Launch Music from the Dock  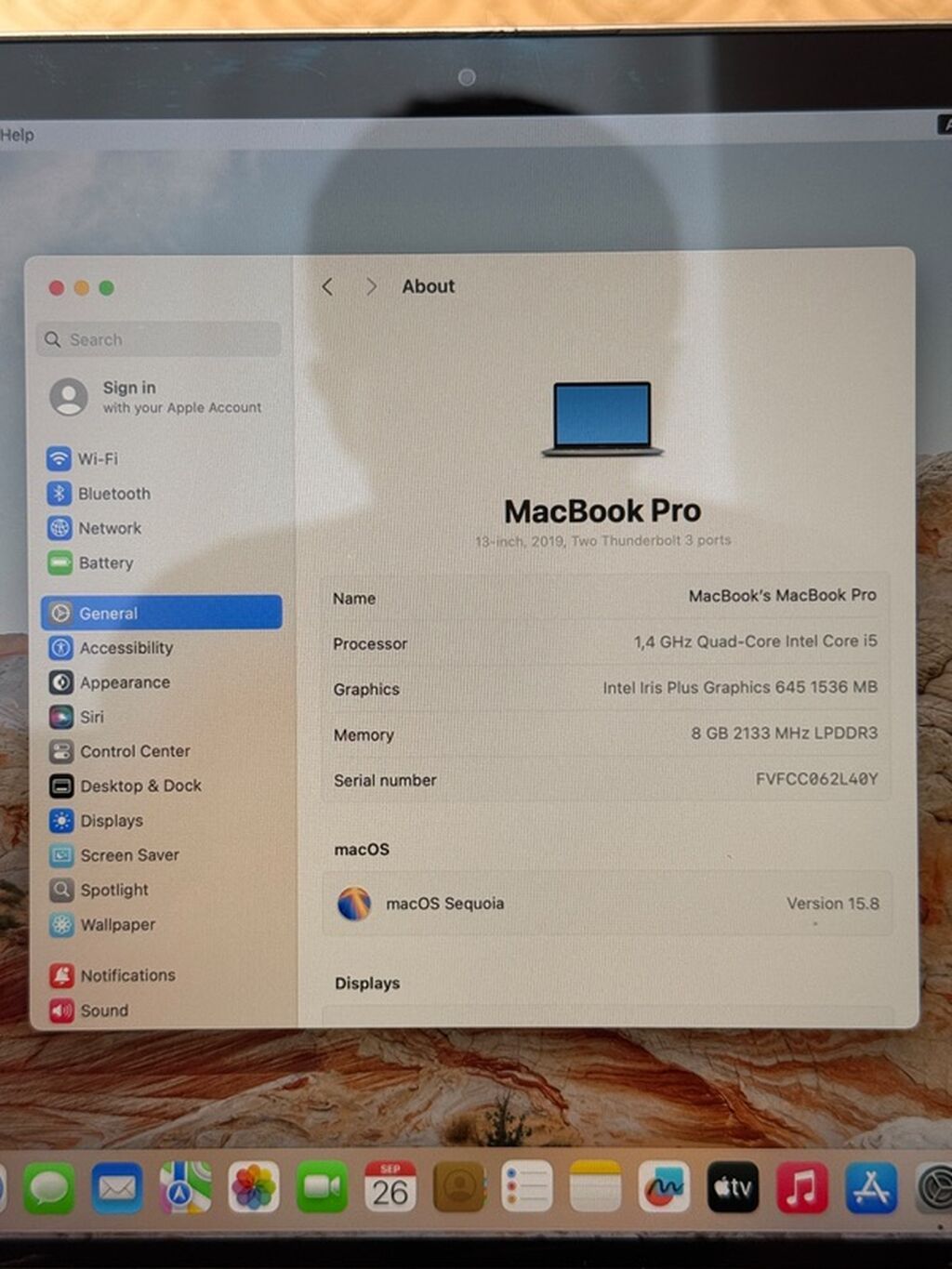tap(802, 1187)
